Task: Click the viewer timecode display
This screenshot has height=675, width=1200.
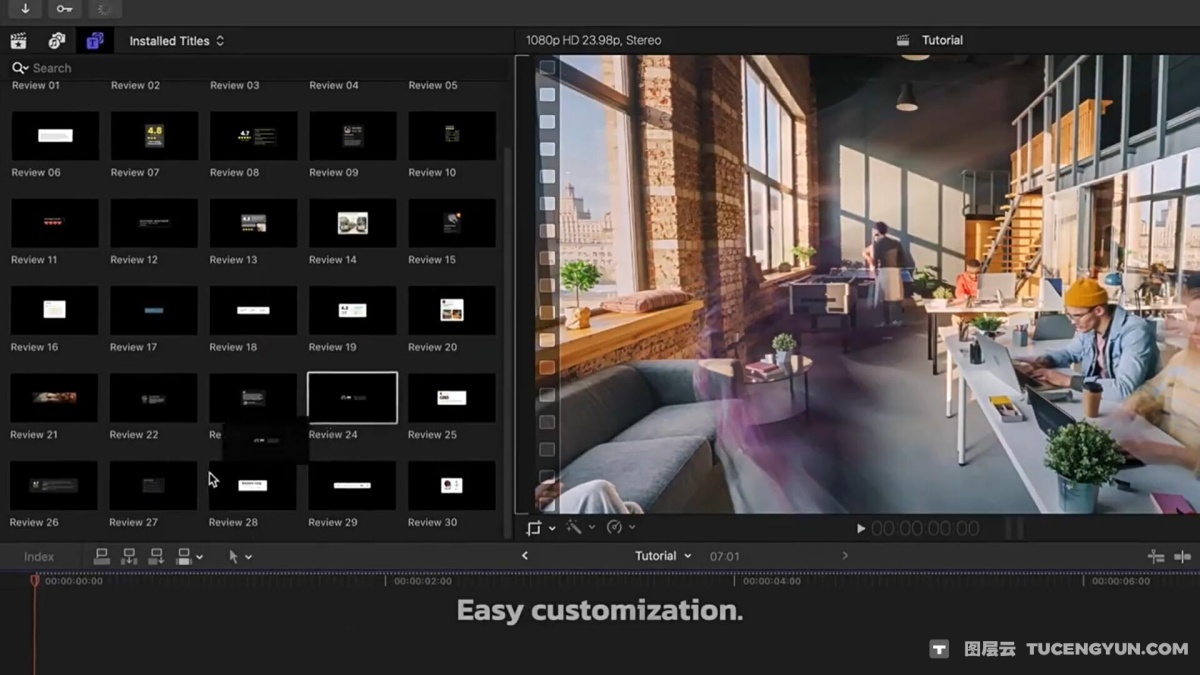Action: tap(925, 528)
